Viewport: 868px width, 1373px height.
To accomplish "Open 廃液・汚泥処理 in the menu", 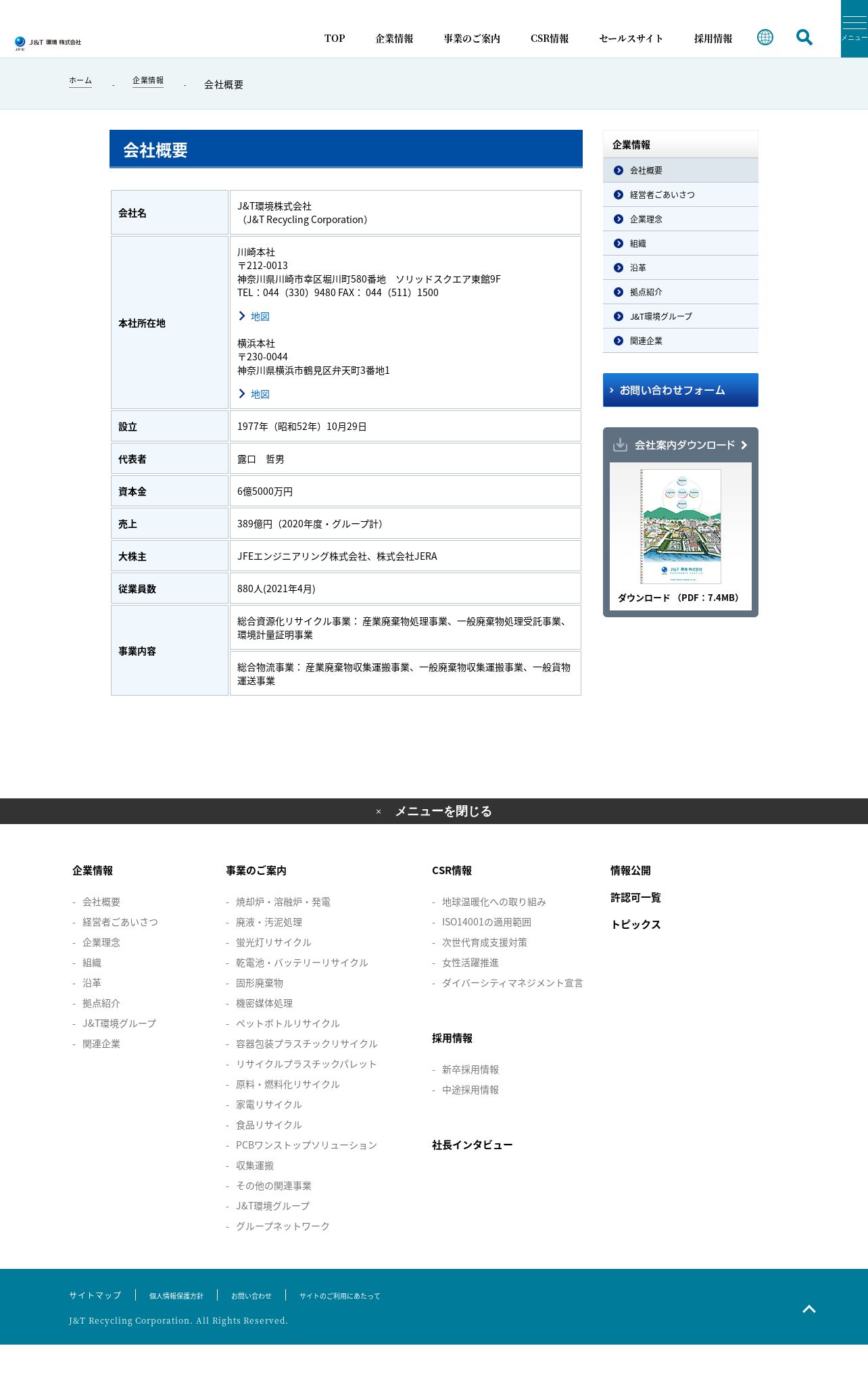I will point(269,922).
